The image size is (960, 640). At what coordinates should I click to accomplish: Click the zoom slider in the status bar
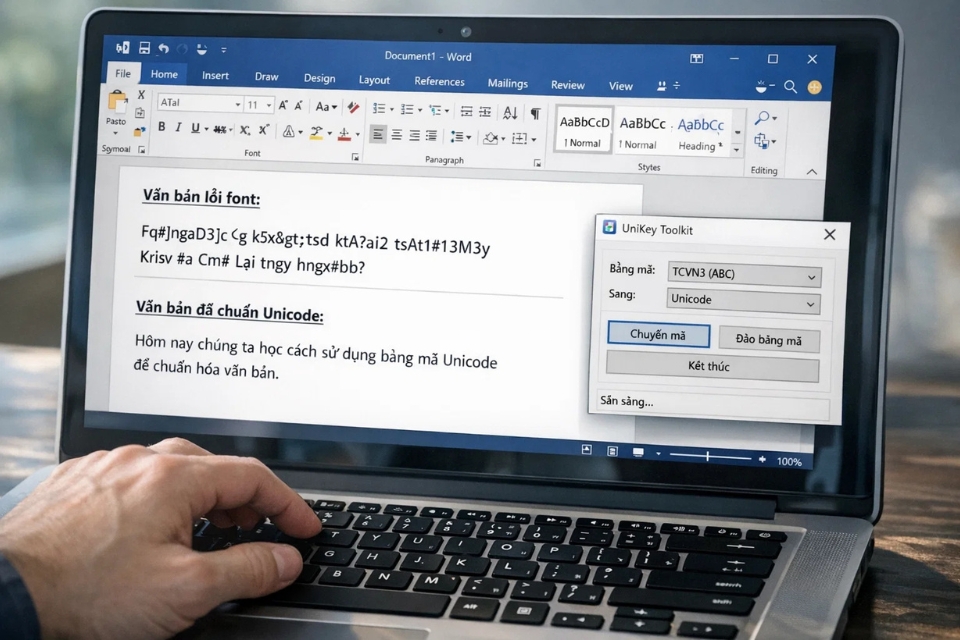[x=708, y=457]
